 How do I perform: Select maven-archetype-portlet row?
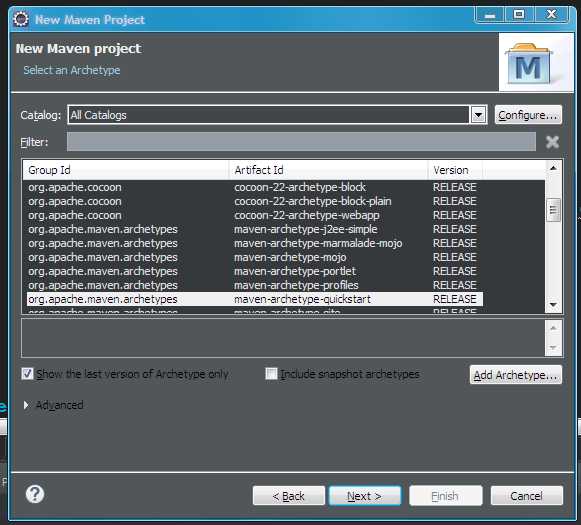(x=254, y=271)
